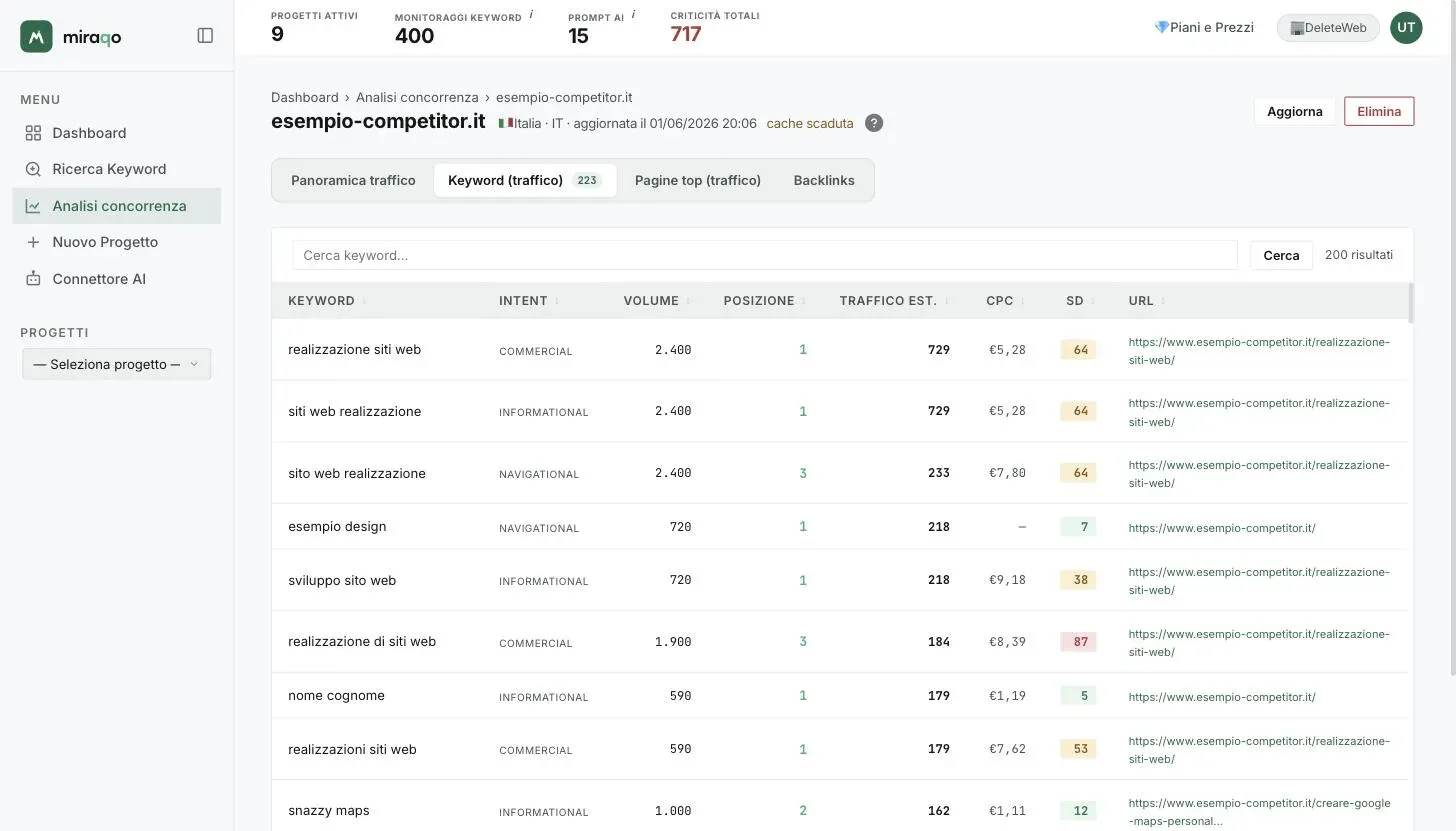Click CPC value €9,18
Viewport: 1456px width, 831px height.
(x=1007, y=580)
